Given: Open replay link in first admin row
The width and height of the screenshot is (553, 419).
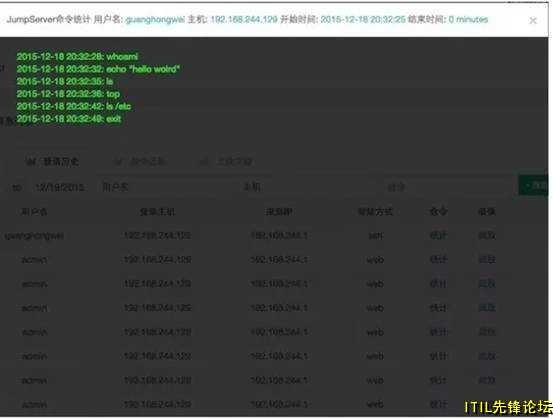Looking at the screenshot, I should 487,260.
